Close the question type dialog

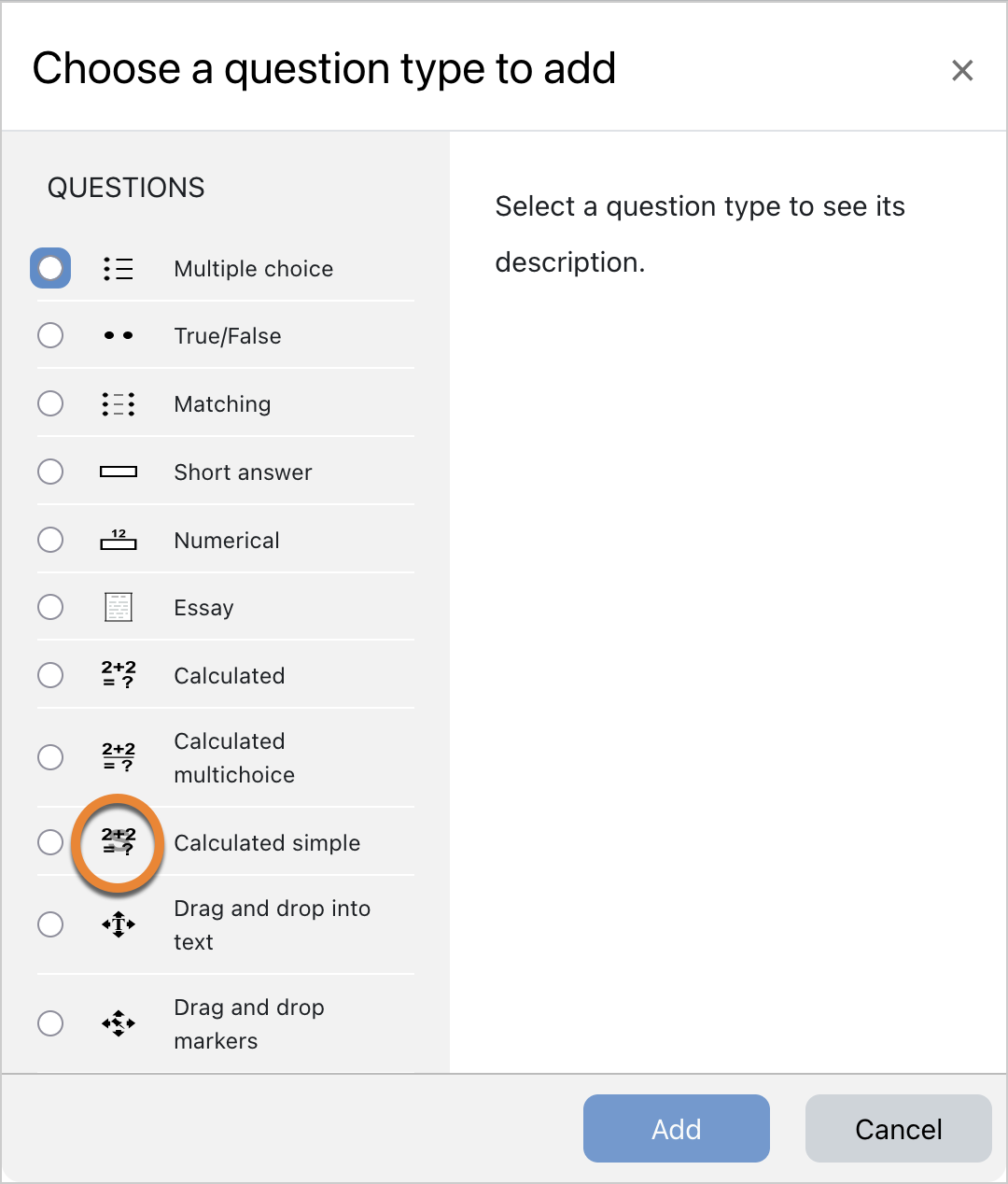coord(962,70)
